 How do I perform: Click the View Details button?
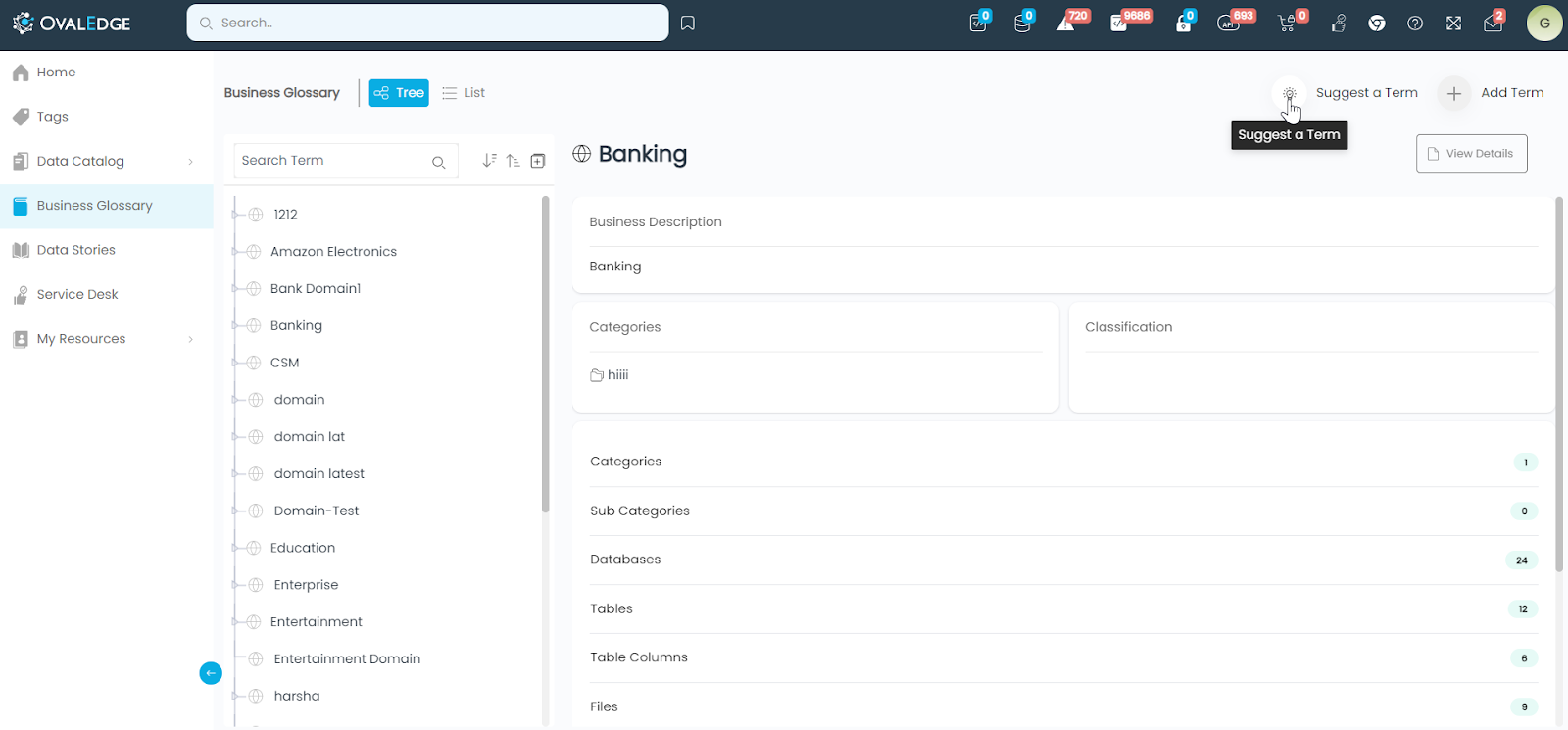tap(1471, 154)
